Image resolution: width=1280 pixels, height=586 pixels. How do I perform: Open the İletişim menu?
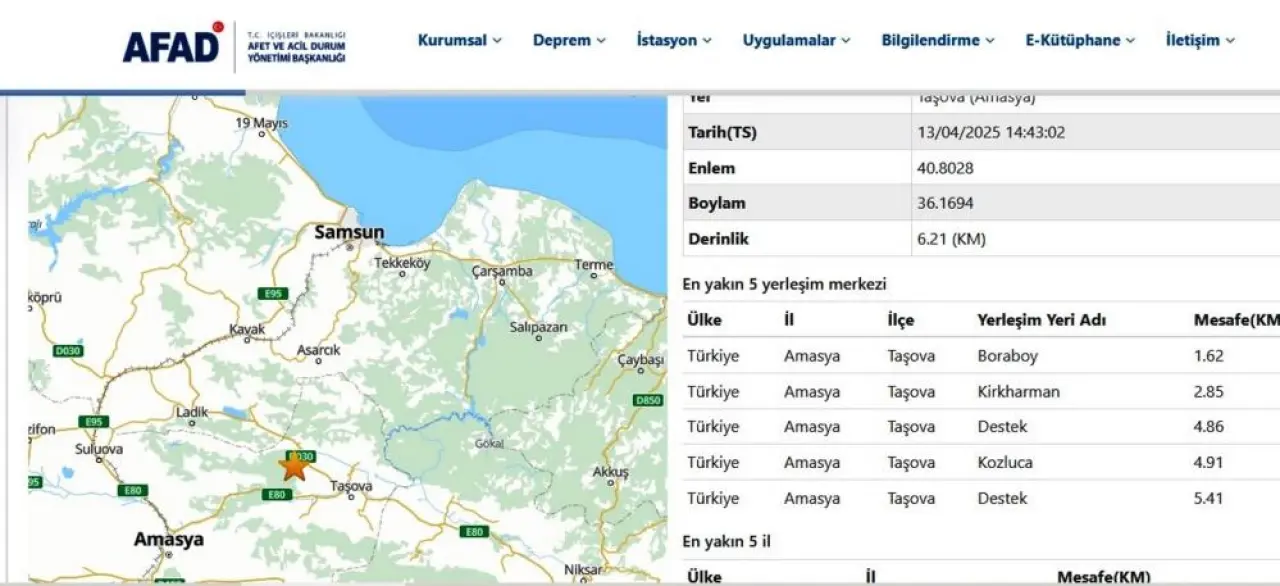tap(1199, 41)
